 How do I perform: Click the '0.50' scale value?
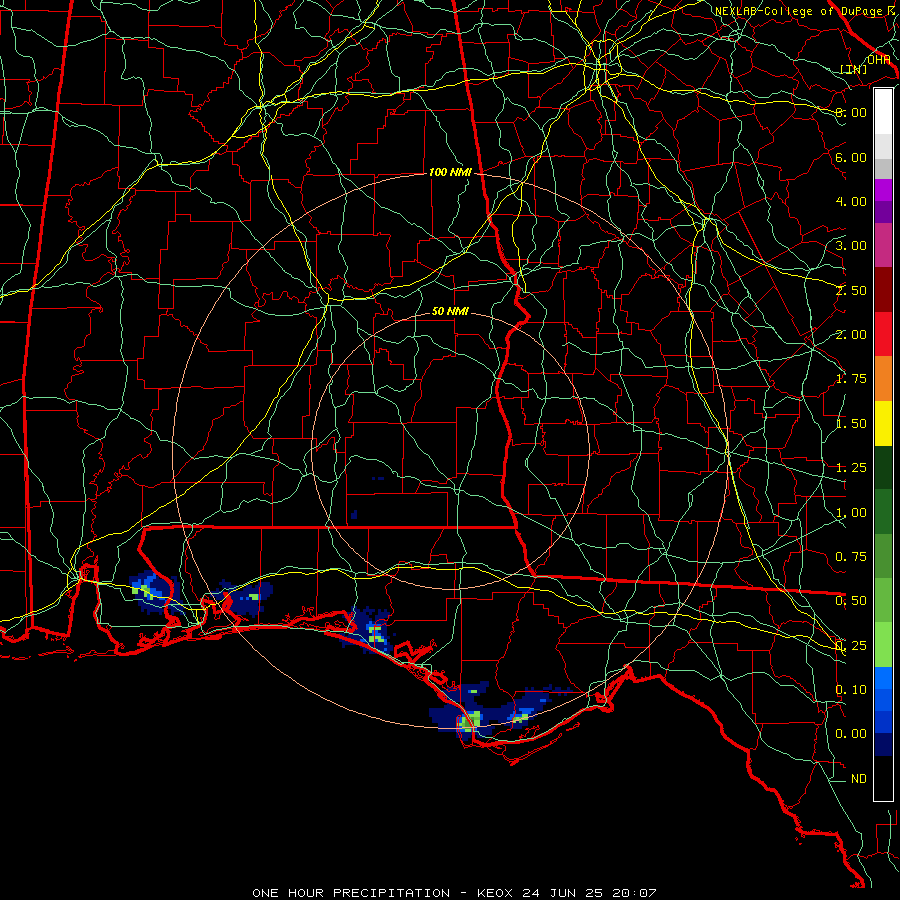pos(851,600)
